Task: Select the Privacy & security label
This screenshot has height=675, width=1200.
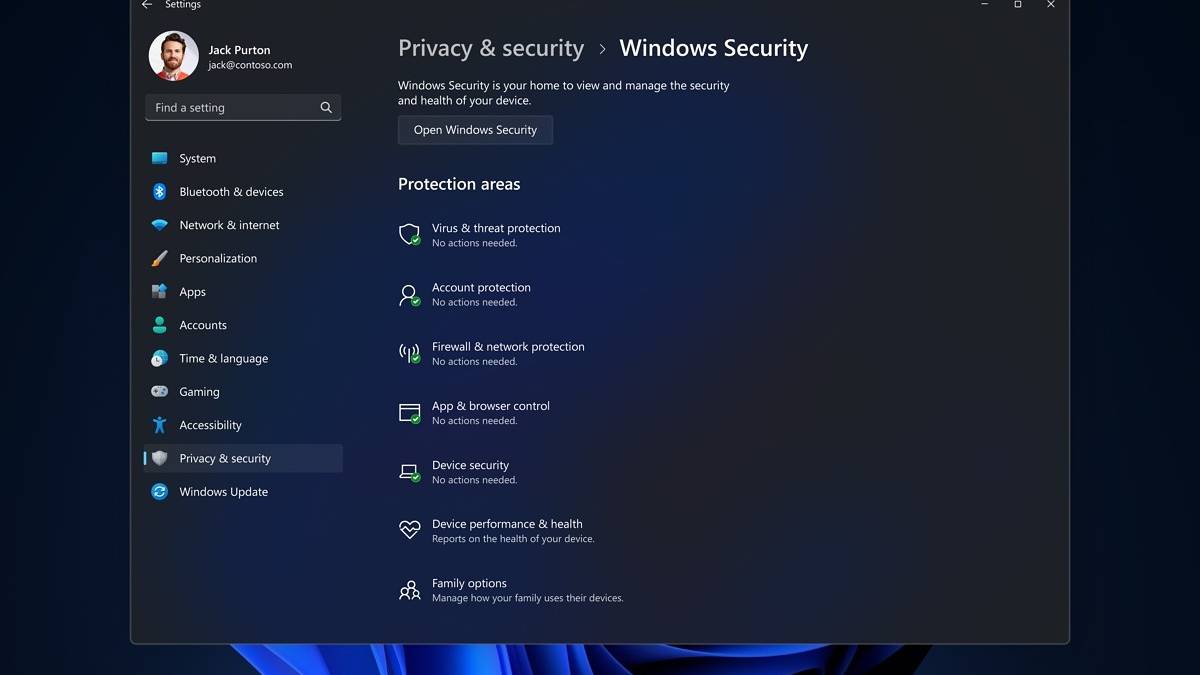Action: click(x=225, y=458)
